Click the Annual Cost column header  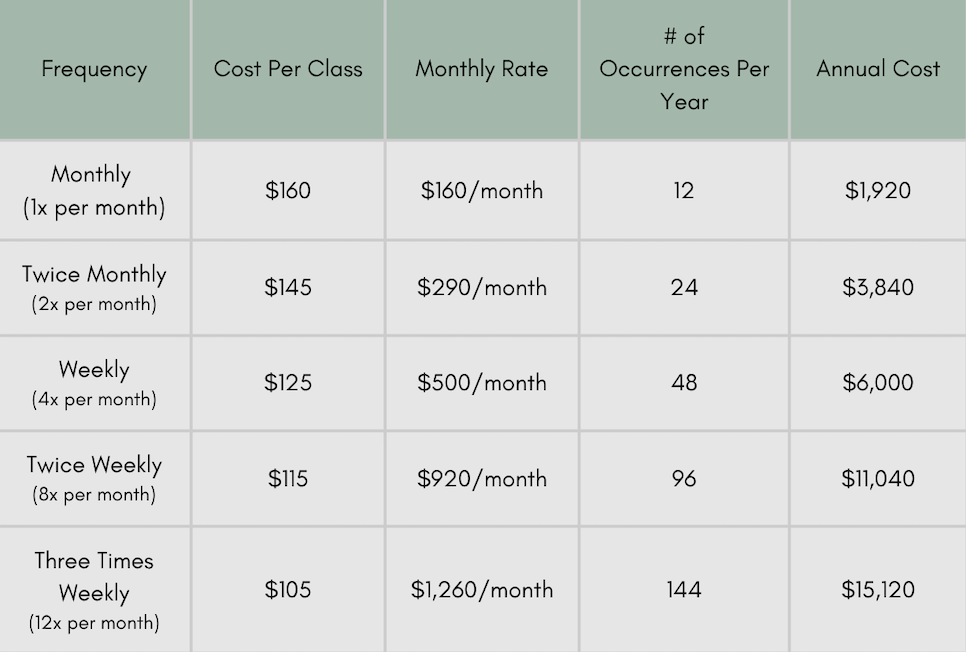878,69
